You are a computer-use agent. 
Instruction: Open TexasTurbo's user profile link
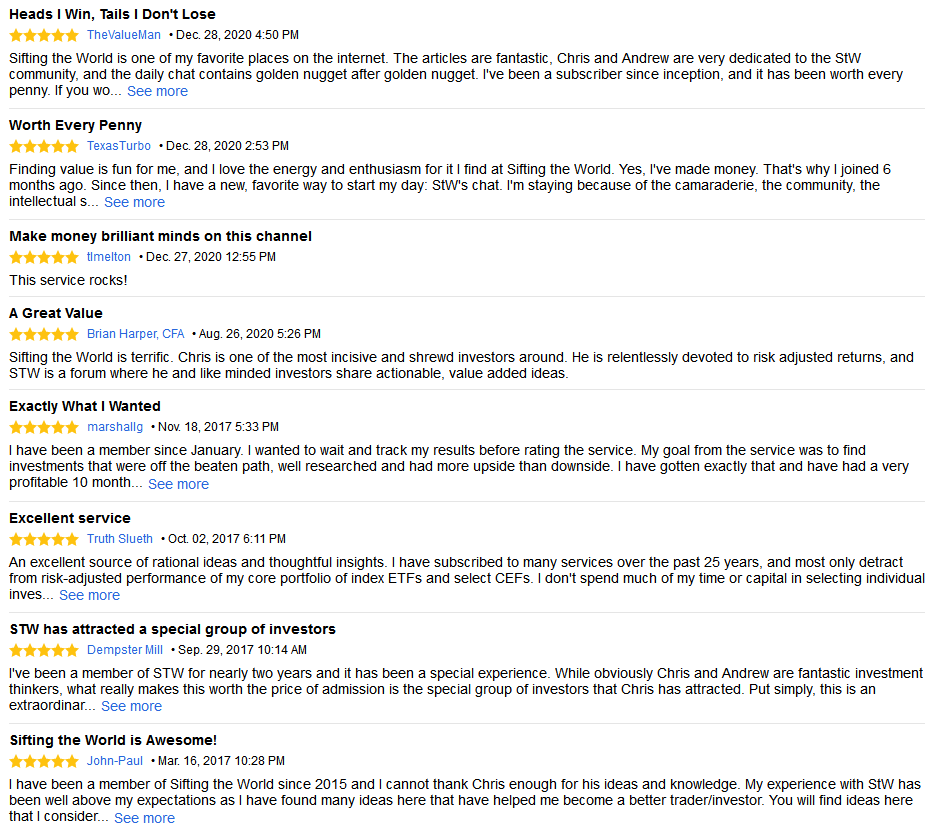(119, 146)
